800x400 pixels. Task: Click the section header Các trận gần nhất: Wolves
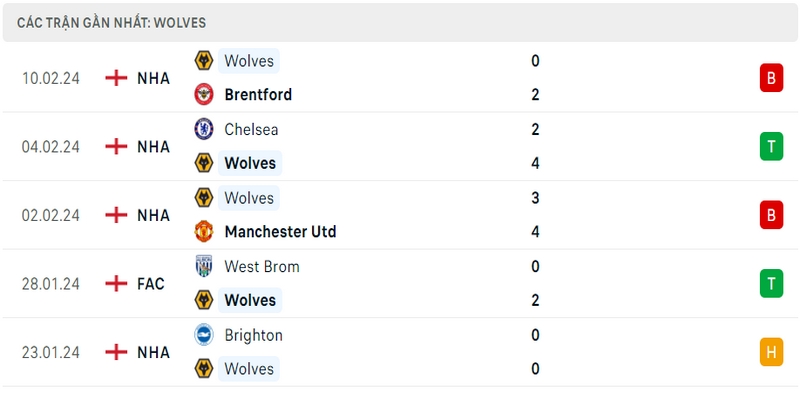[x=111, y=23]
